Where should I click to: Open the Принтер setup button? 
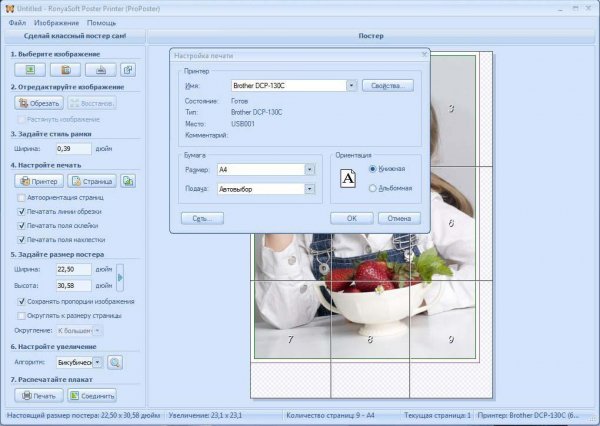(39, 181)
